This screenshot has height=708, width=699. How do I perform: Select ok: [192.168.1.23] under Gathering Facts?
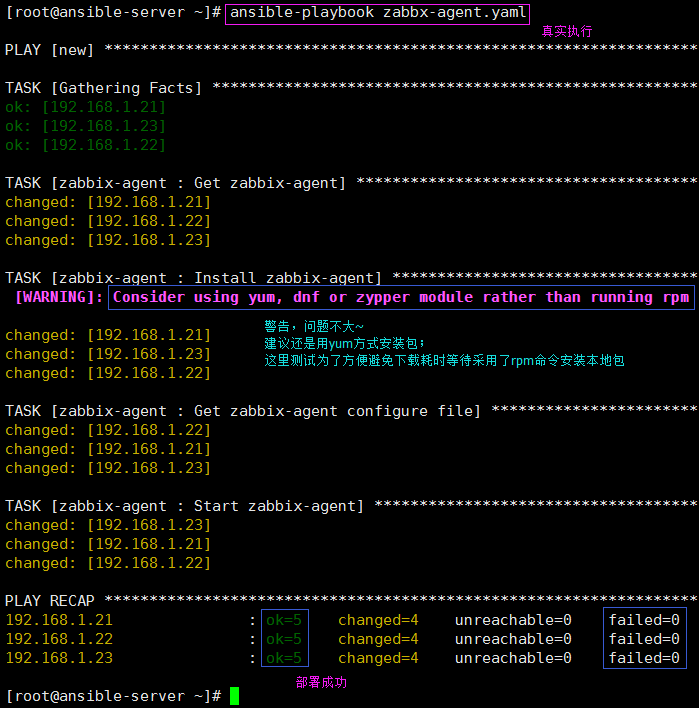click(x=85, y=126)
